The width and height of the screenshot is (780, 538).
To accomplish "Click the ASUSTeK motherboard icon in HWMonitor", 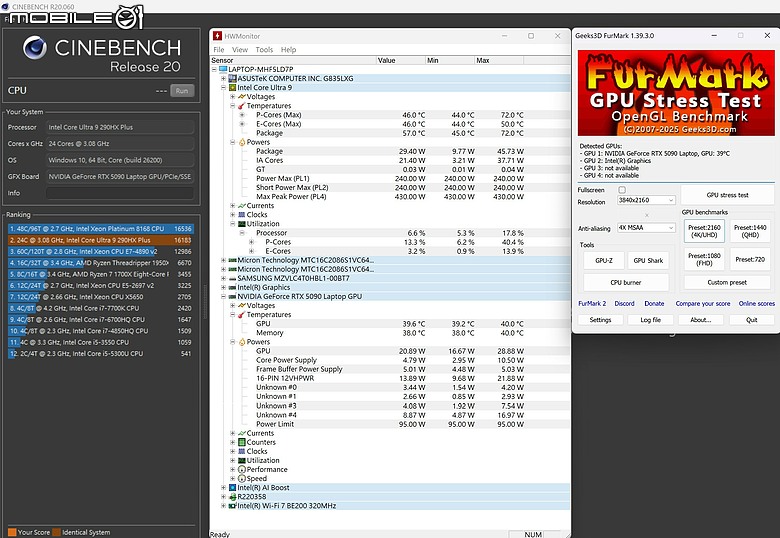I will pos(232,79).
